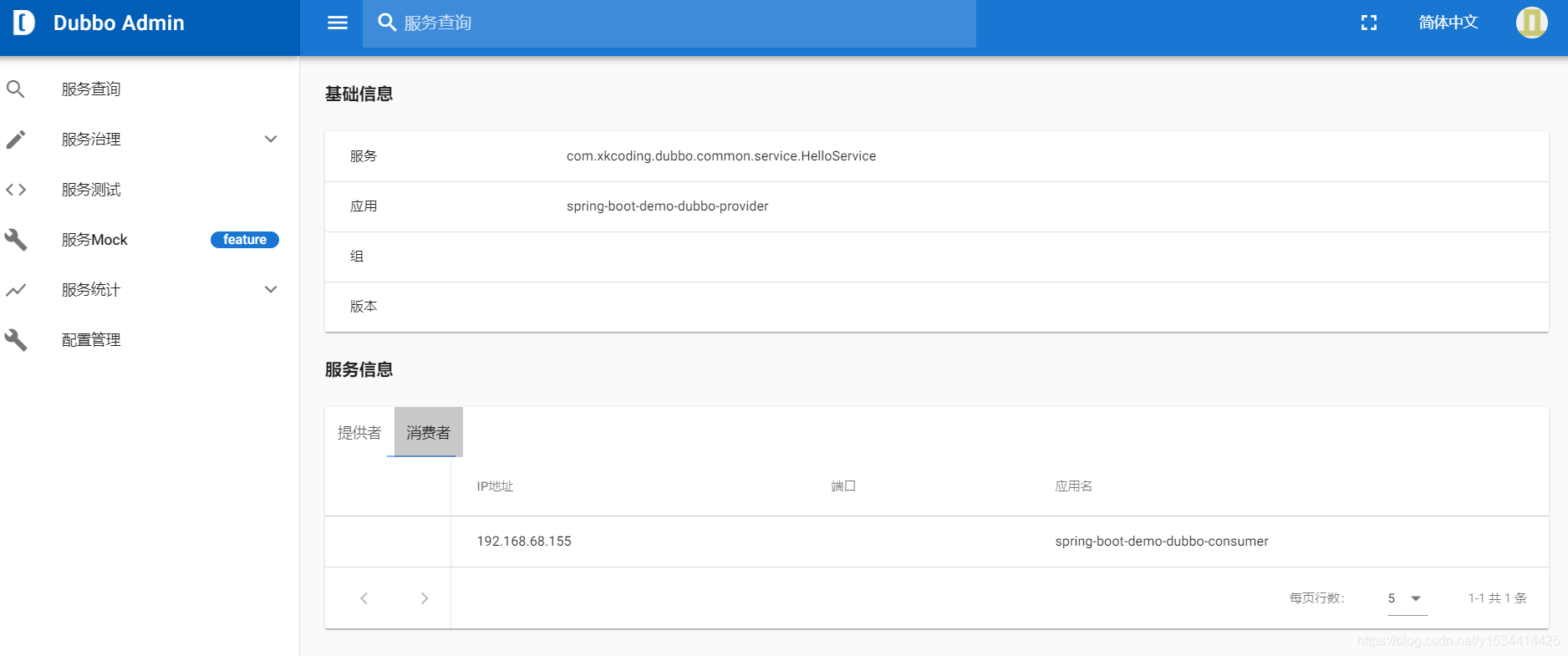Viewport: 1568px width, 656px height.
Task: Click the magnifier icon in the search bar
Action: (x=386, y=23)
